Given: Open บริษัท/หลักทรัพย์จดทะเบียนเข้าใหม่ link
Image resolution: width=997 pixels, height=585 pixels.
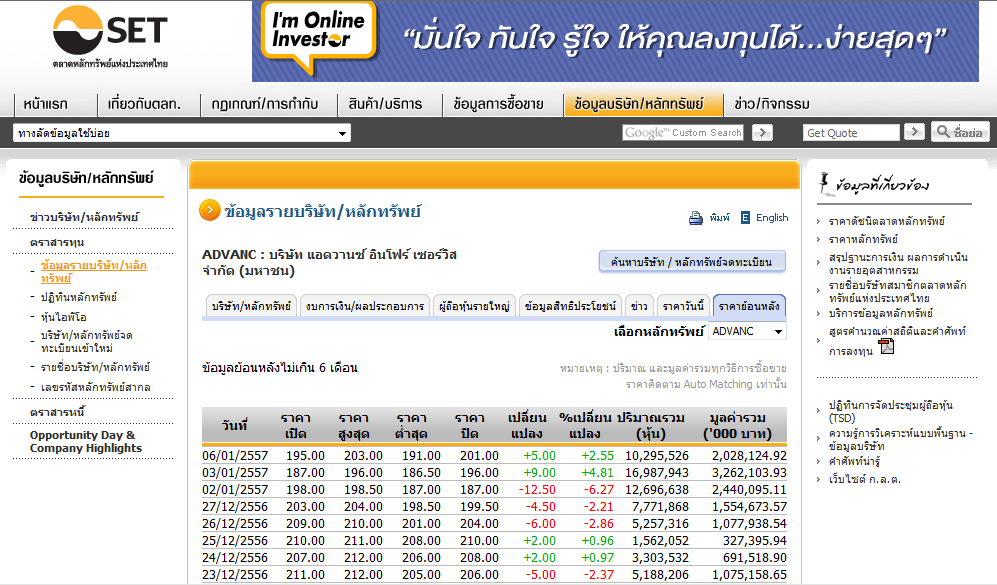Looking at the screenshot, I should tap(86, 341).
